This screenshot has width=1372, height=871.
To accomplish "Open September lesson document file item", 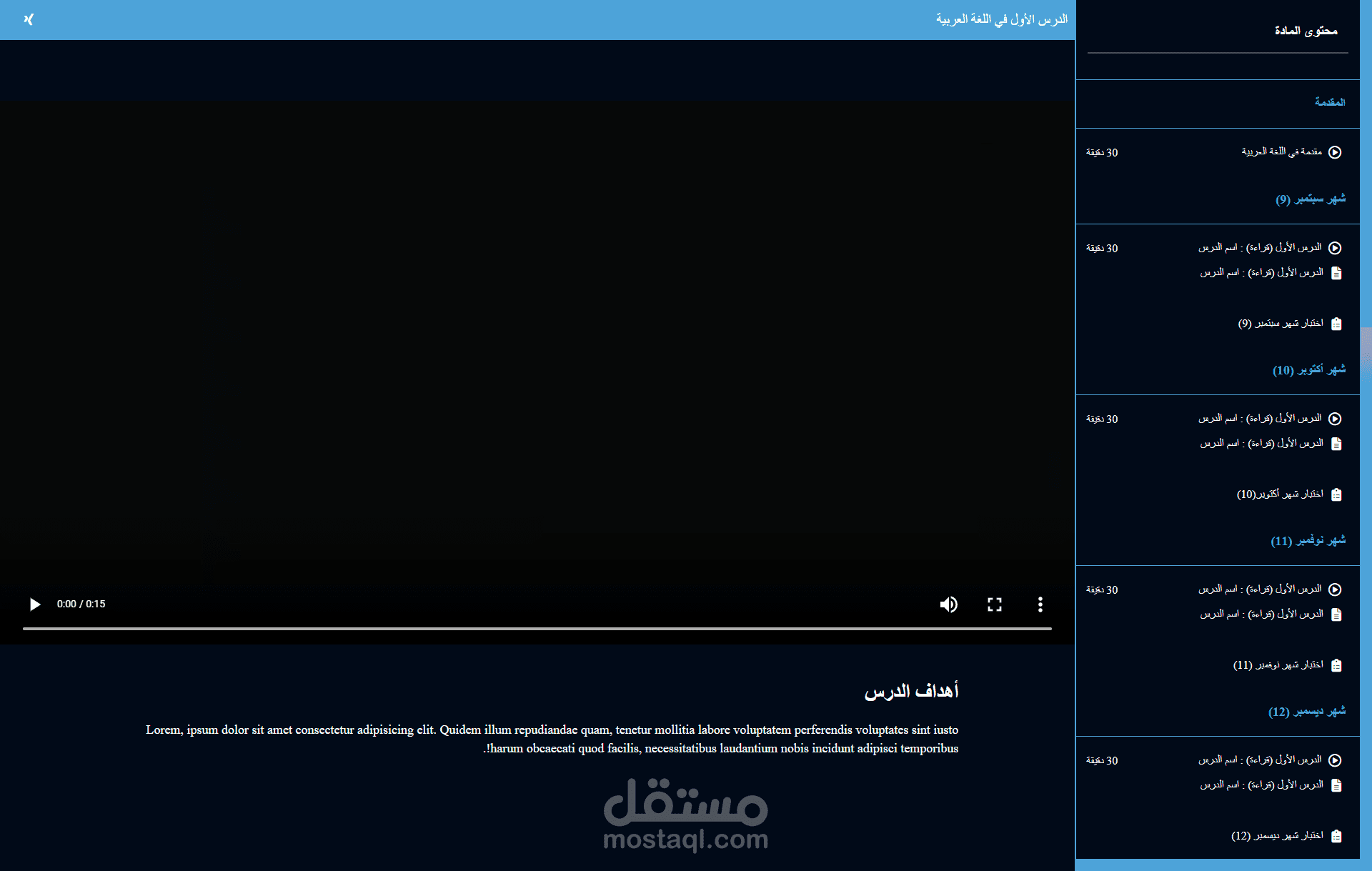I will coord(1261,273).
